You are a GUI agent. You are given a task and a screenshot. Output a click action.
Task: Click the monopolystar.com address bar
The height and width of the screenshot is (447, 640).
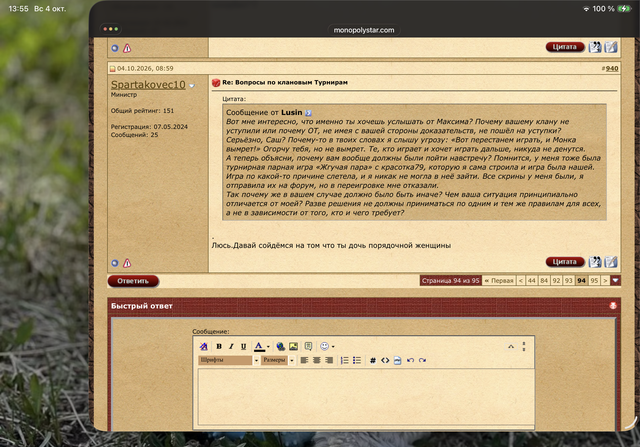(364, 30)
